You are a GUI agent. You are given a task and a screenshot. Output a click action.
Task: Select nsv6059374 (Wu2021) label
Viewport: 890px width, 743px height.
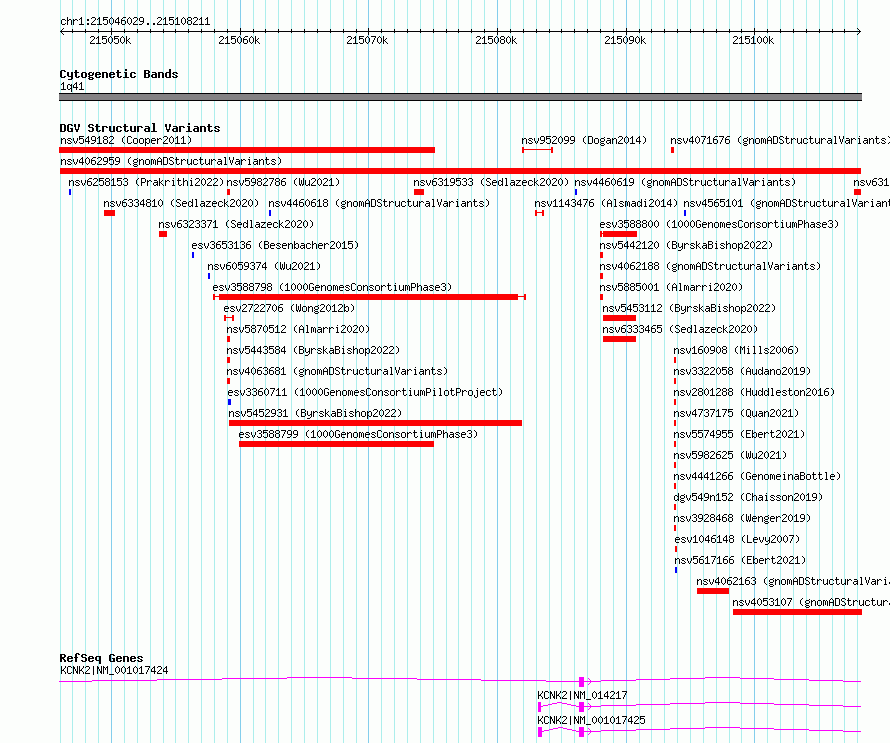264,266
